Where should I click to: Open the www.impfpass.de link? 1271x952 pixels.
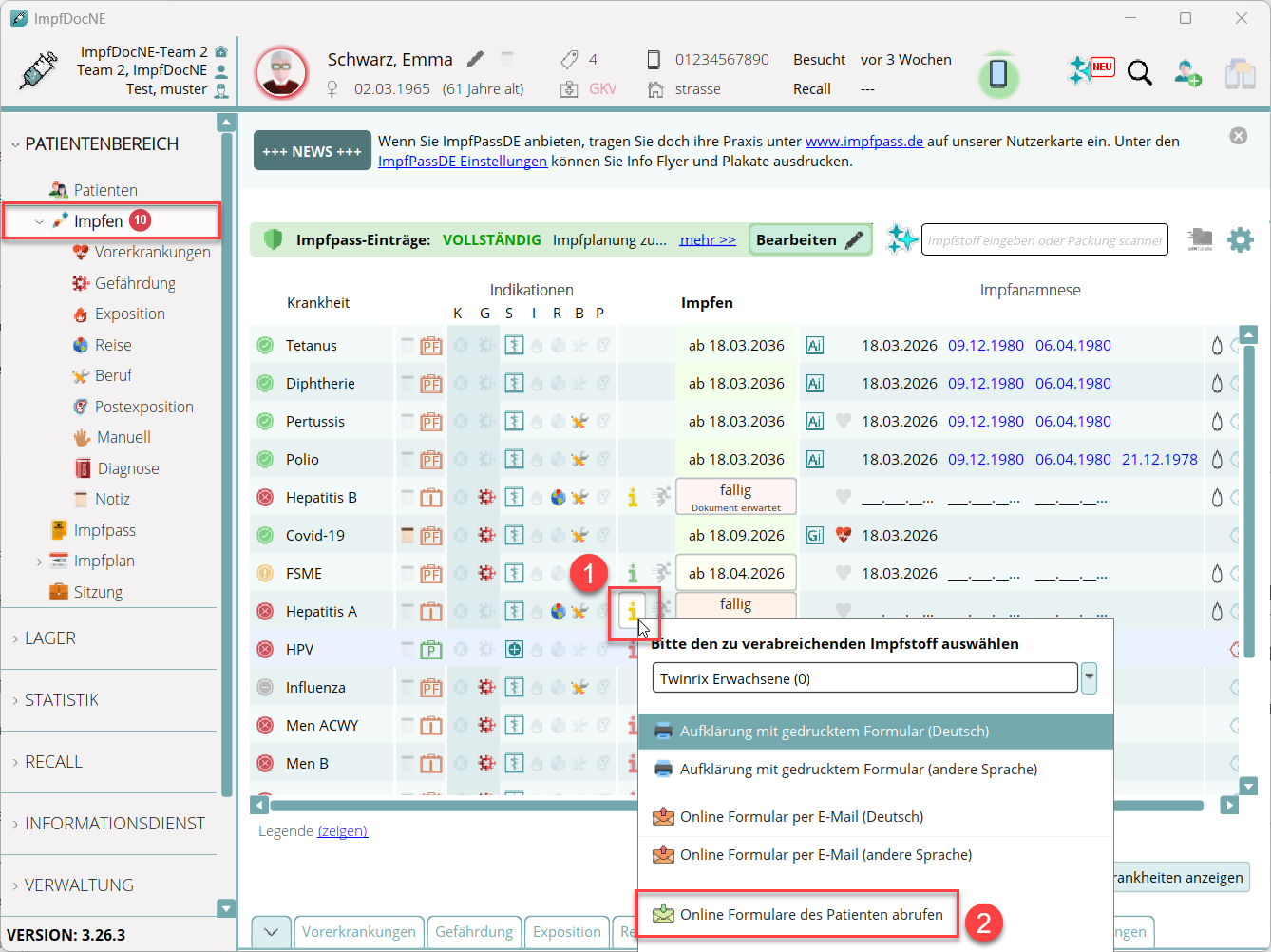863,141
